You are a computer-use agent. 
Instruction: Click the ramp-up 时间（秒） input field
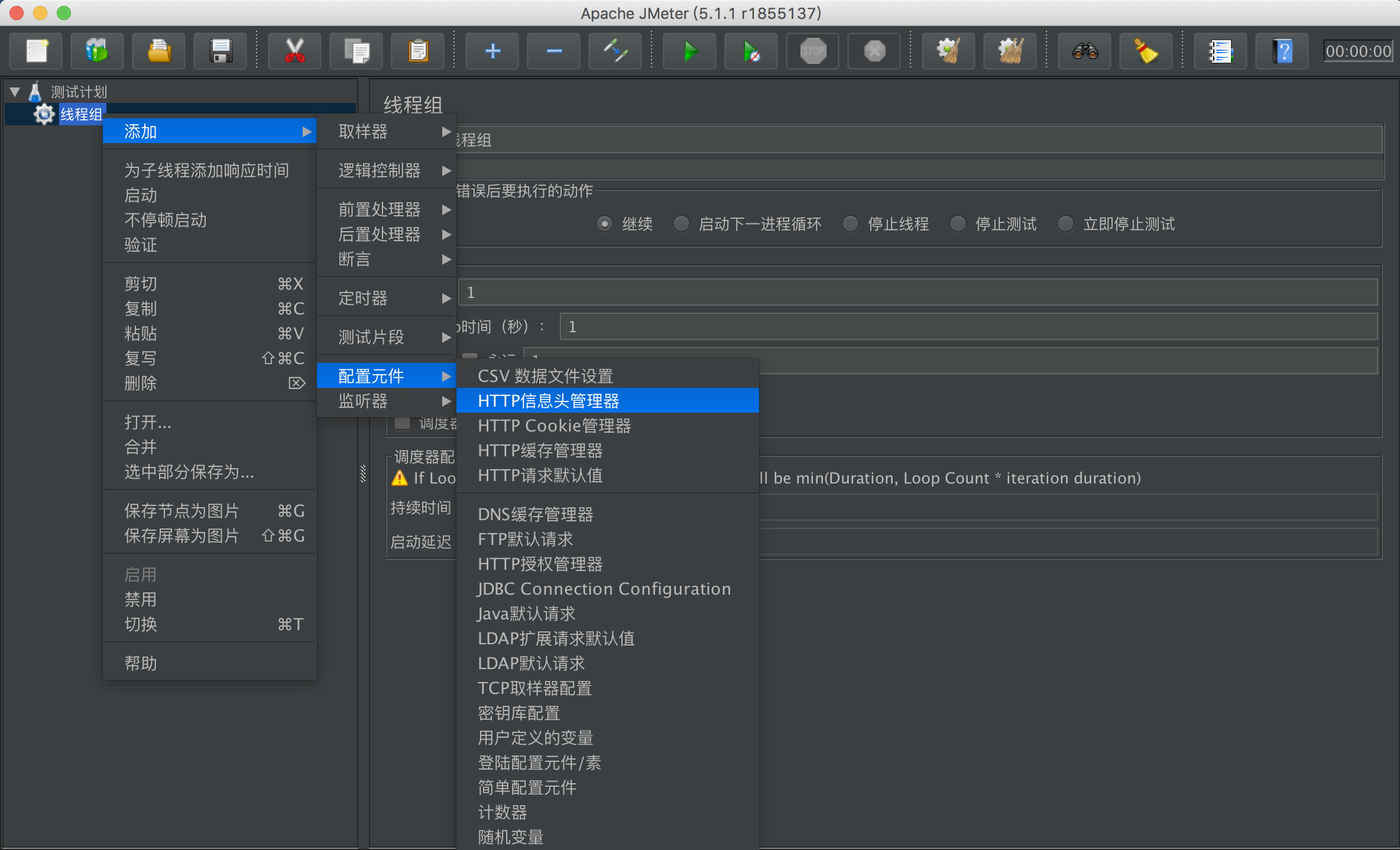(x=968, y=326)
